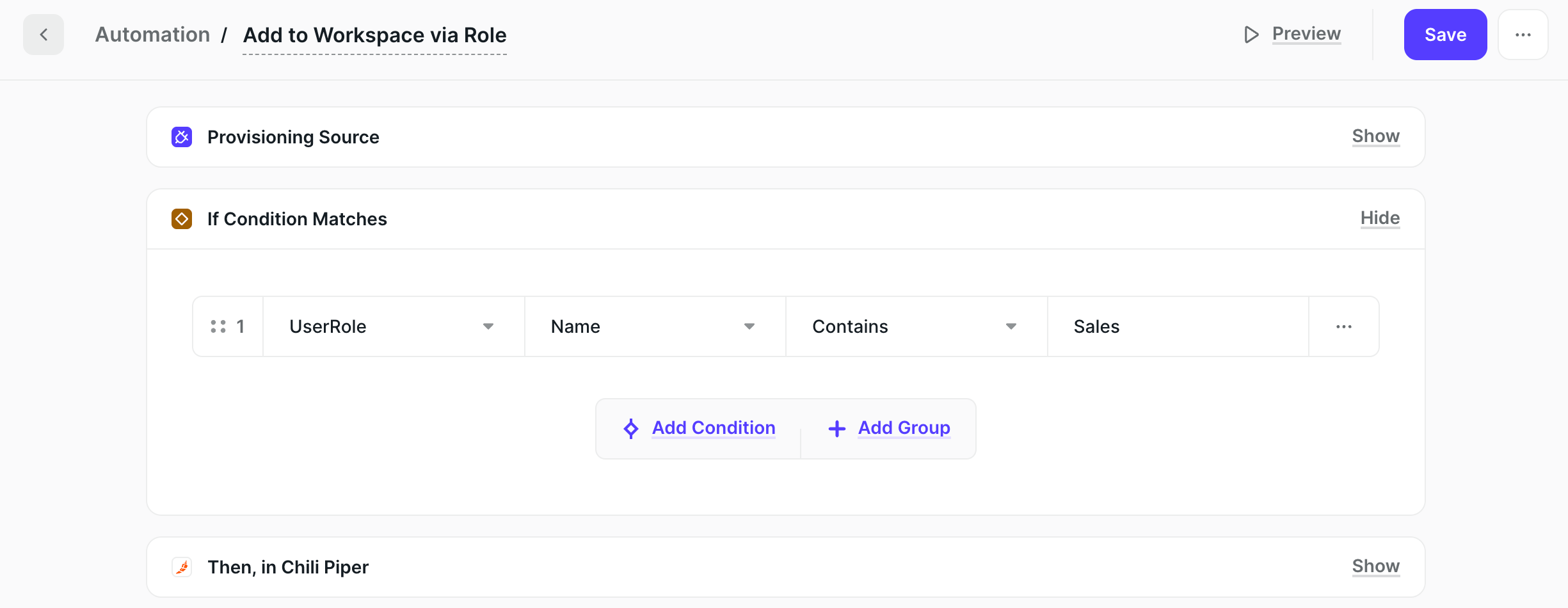Open condition row ellipsis menu
The width and height of the screenshot is (1568, 608).
[1343, 326]
